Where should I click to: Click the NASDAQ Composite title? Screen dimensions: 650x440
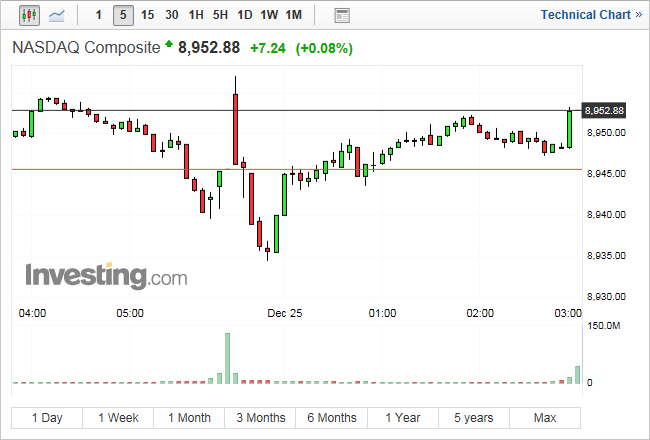point(86,48)
